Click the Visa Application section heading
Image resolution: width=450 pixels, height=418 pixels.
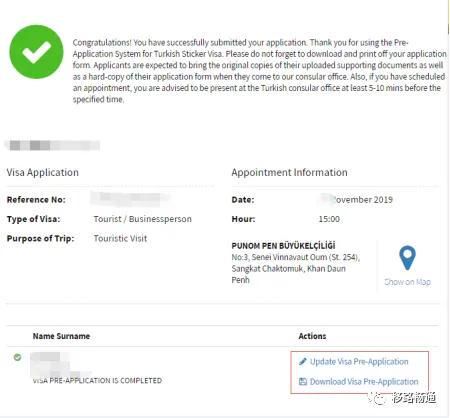43,172
